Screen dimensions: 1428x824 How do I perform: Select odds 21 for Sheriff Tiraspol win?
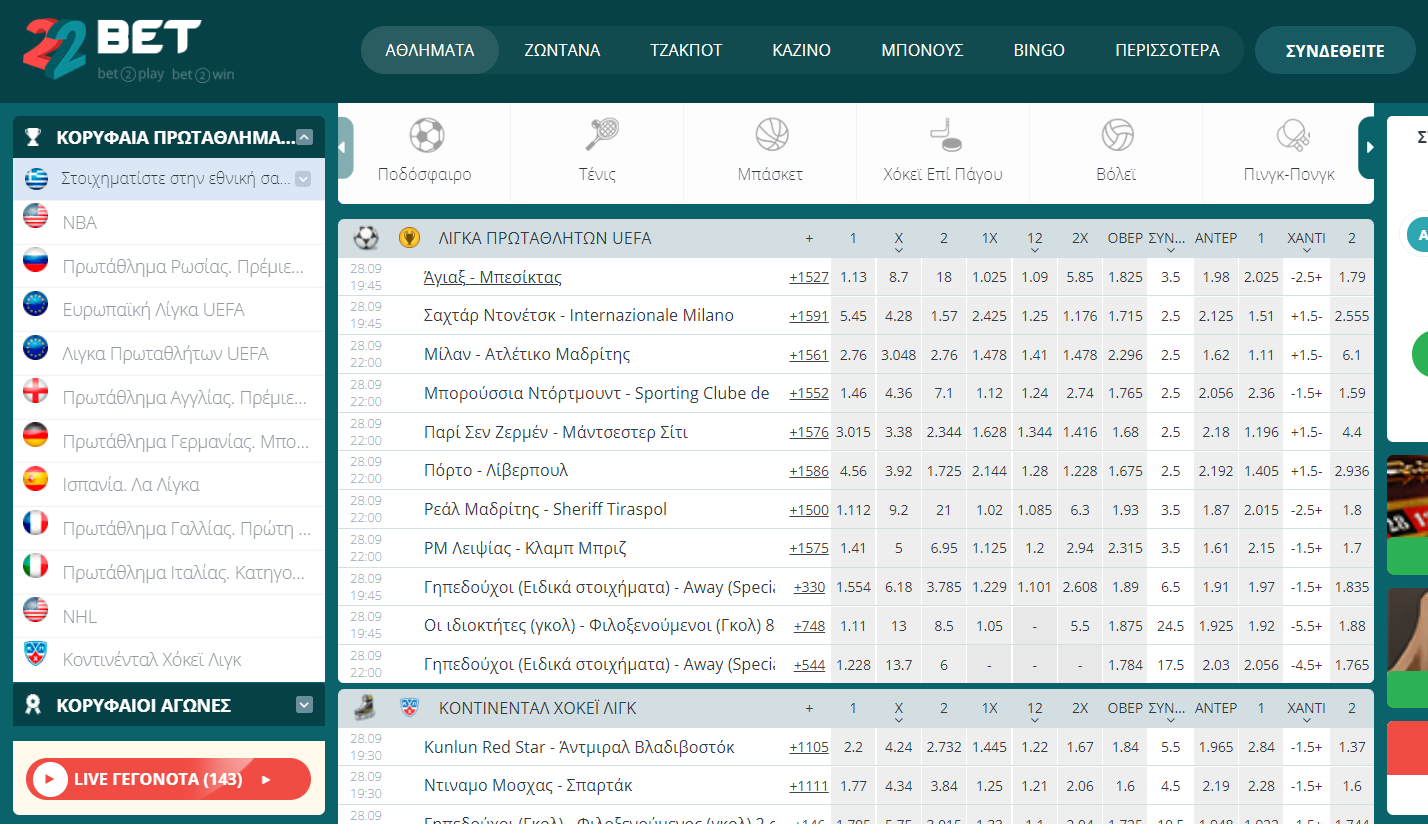point(944,509)
